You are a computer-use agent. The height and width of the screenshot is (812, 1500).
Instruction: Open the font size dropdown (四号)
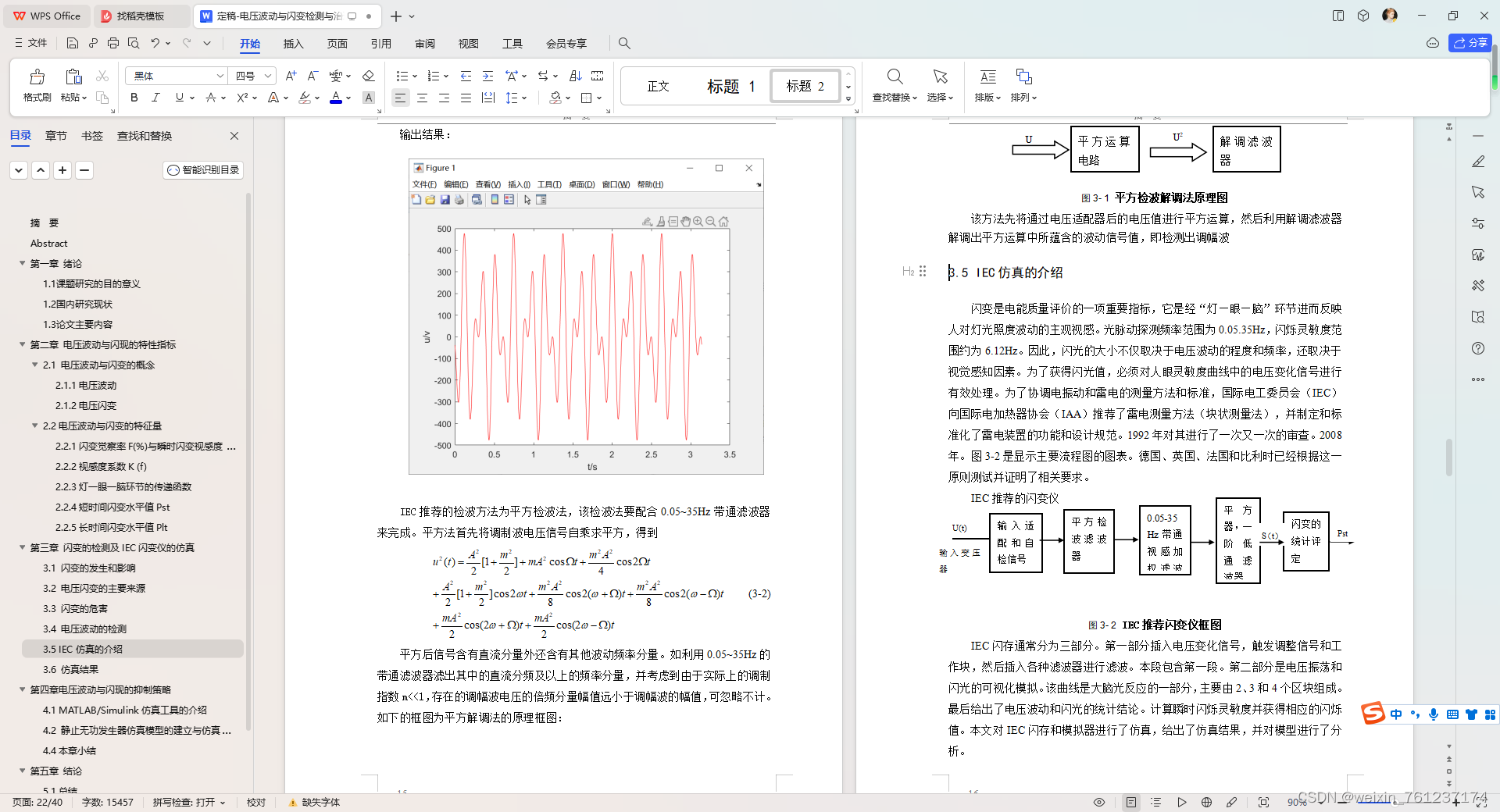pyautogui.click(x=268, y=76)
